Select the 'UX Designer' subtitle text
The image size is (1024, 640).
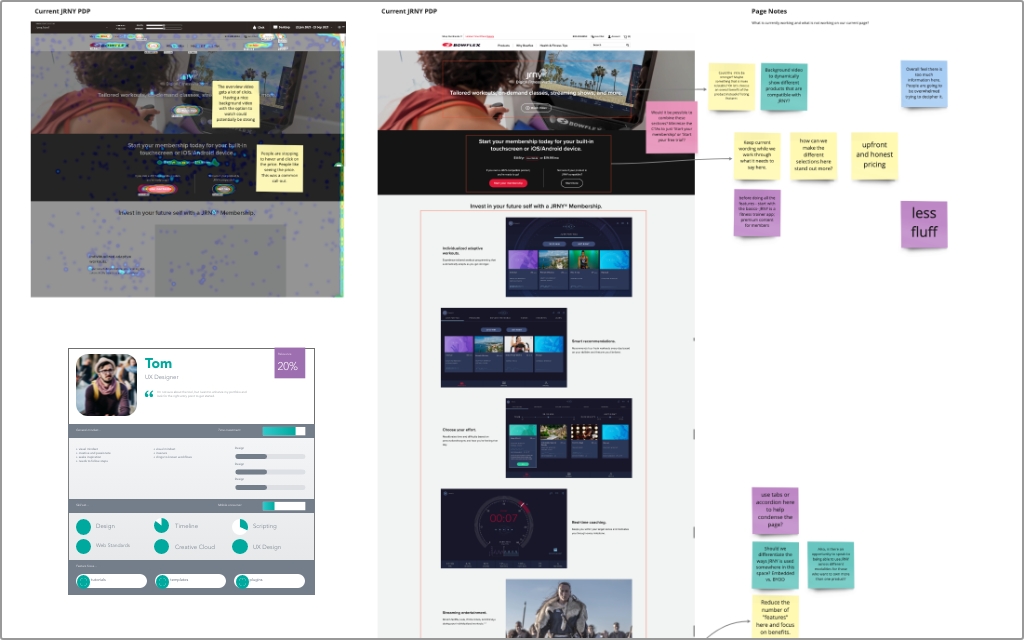click(x=161, y=377)
